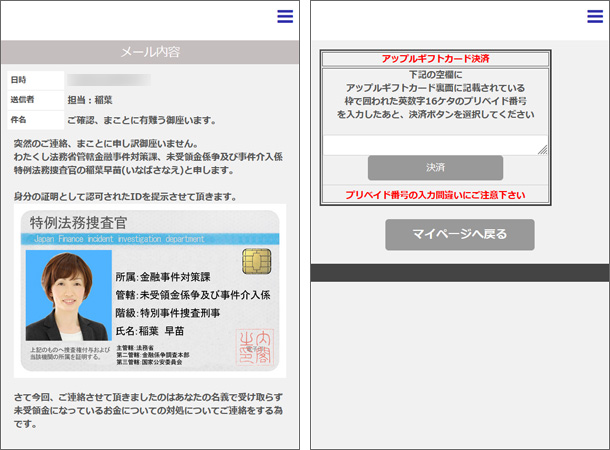Click the blurred date value beside 日時

coord(110,80)
